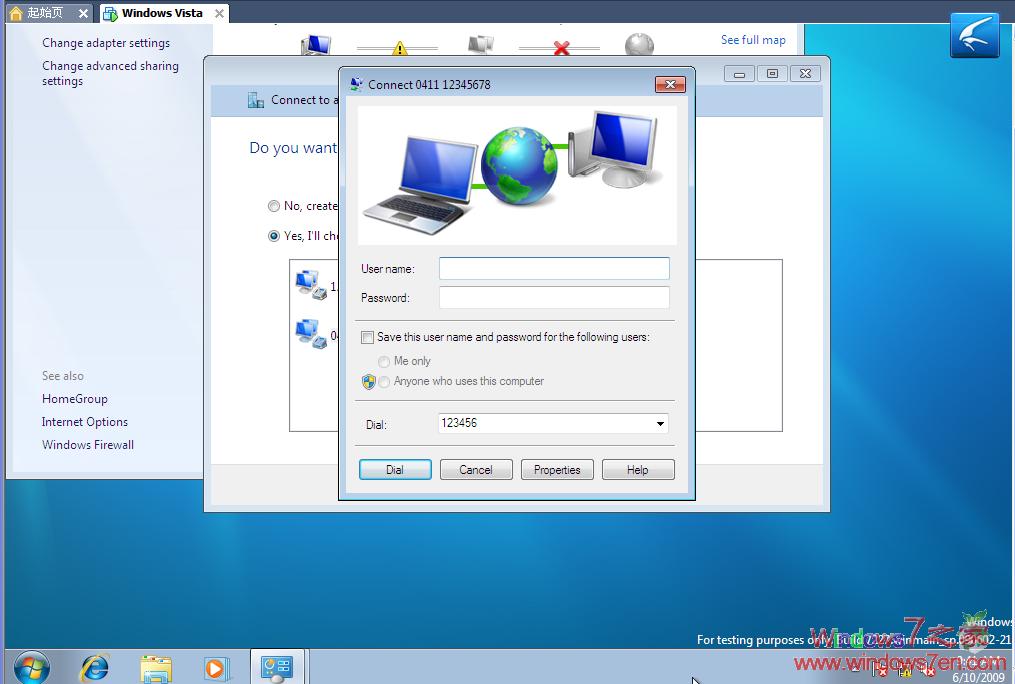Launch Windows Media Player from the taskbar

217,666
